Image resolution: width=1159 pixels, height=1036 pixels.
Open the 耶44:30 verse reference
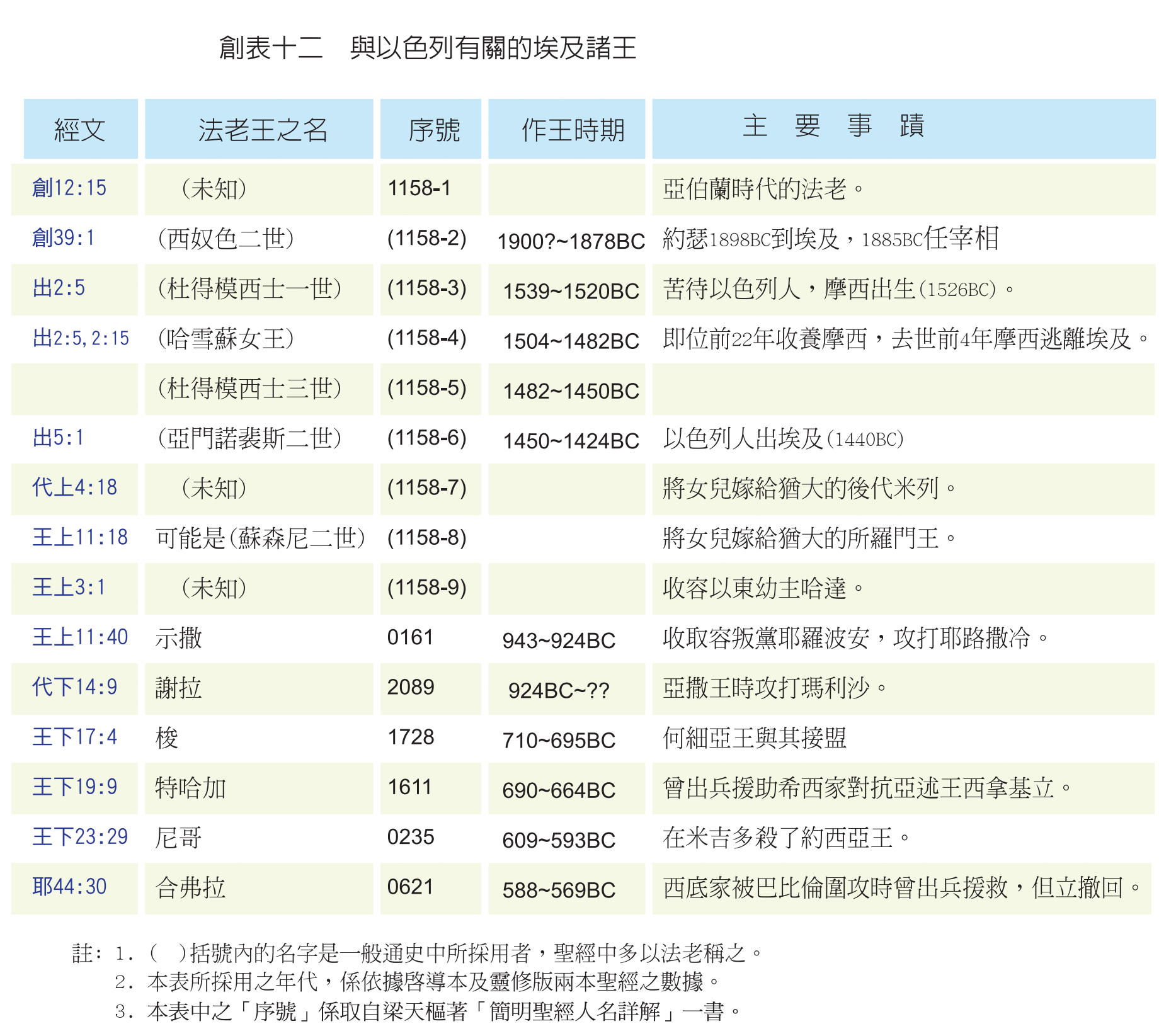tap(69, 887)
